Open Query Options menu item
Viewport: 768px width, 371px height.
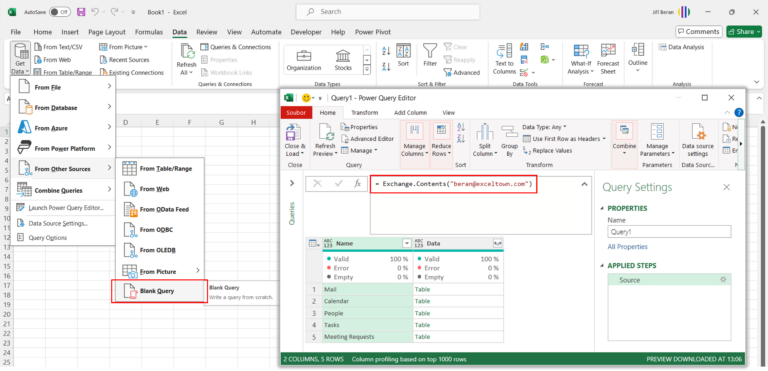click(63, 238)
